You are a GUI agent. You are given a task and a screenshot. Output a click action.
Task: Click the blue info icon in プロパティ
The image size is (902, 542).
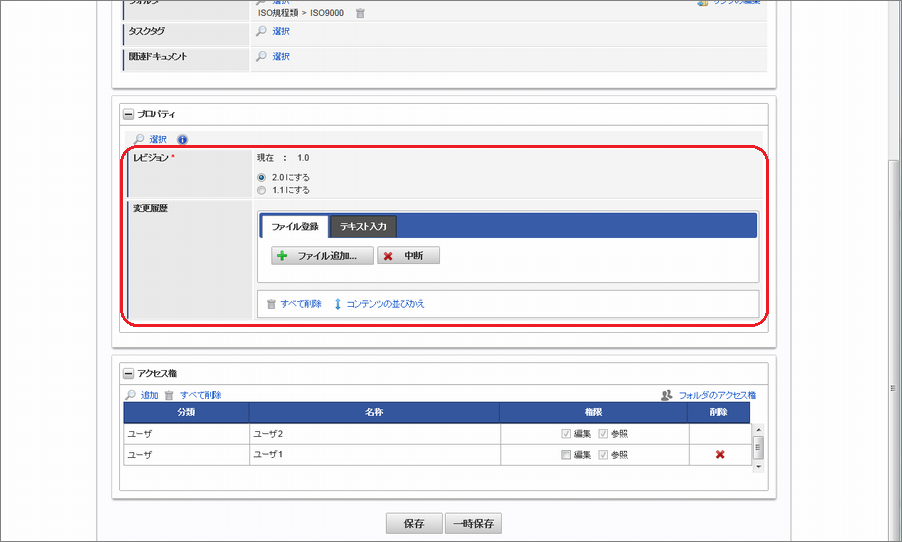click(x=182, y=139)
